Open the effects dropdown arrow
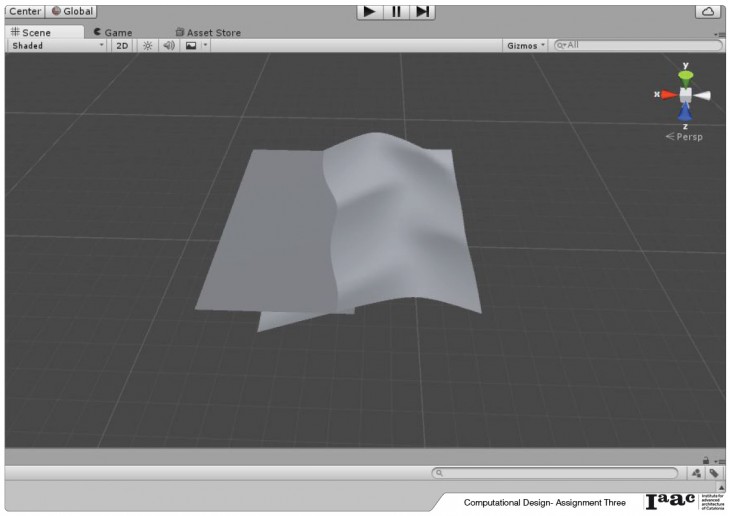 coord(205,46)
